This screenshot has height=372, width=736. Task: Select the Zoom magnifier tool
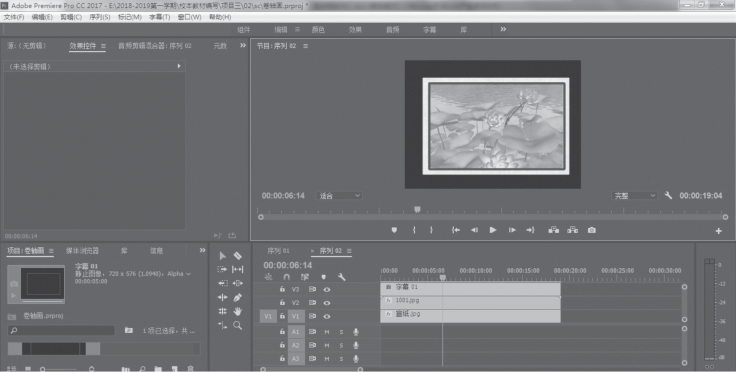point(238,325)
